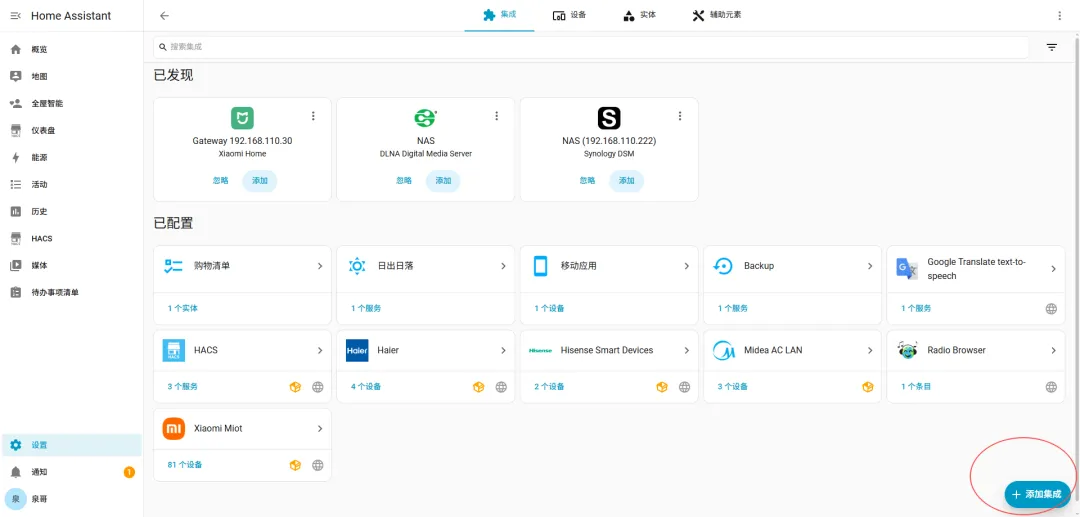Viewport: 1080px width, 517px height.
Task: Switch to the 辅助元素 tab
Action: point(716,15)
